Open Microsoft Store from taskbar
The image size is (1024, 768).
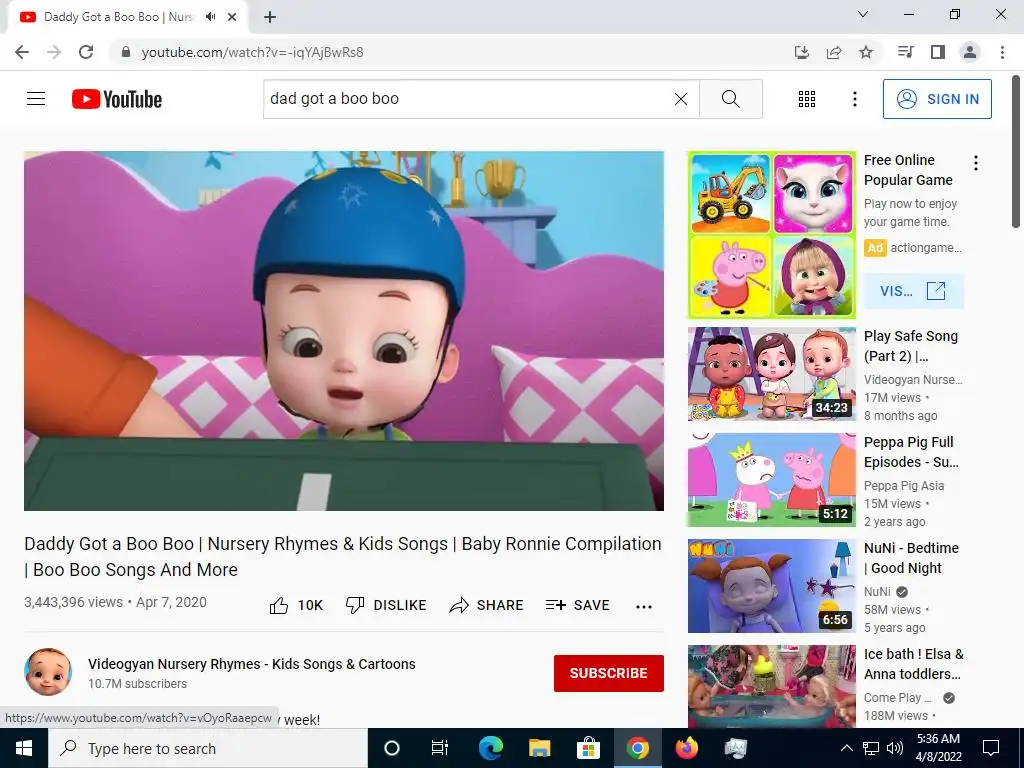pos(588,748)
